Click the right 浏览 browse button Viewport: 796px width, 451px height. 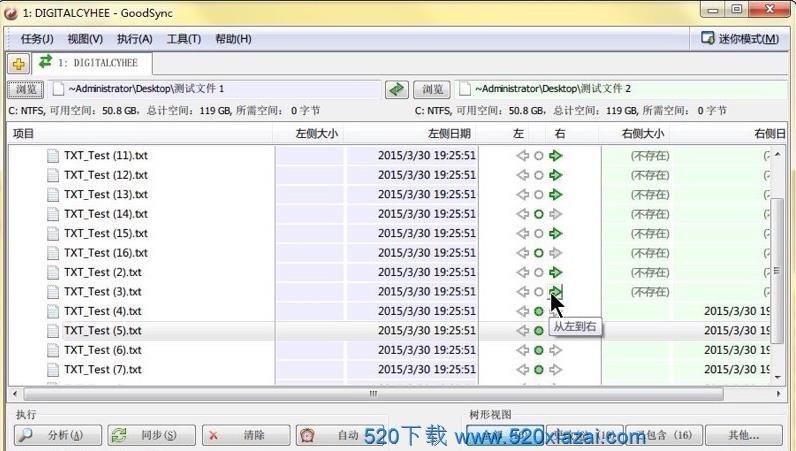[432, 89]
